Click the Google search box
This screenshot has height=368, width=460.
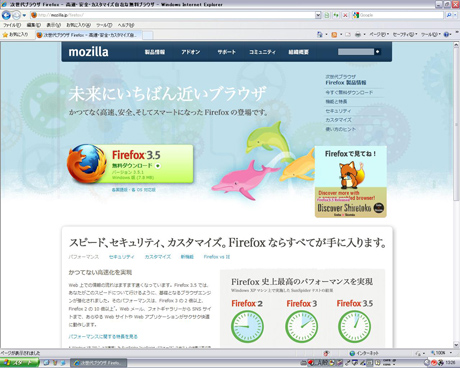pyautogui.click(x=401, y=15)
